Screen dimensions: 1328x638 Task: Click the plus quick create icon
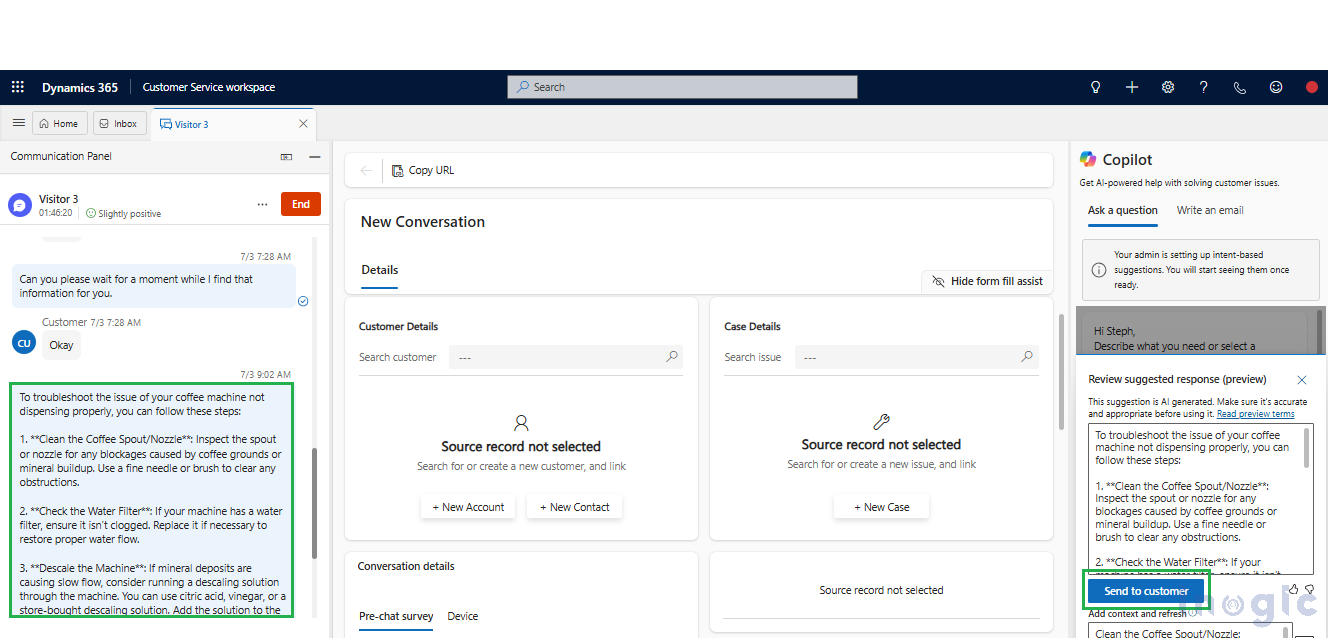coord(1132,87)
